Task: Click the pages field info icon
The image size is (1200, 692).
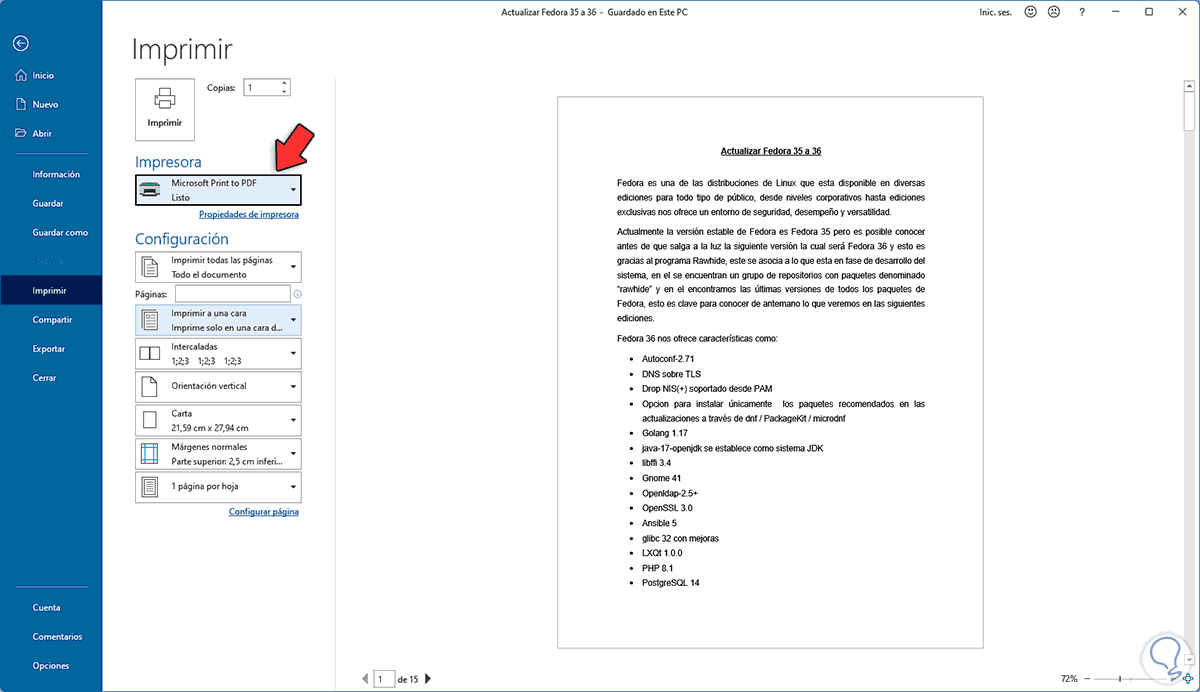Action: coord(298,294)
